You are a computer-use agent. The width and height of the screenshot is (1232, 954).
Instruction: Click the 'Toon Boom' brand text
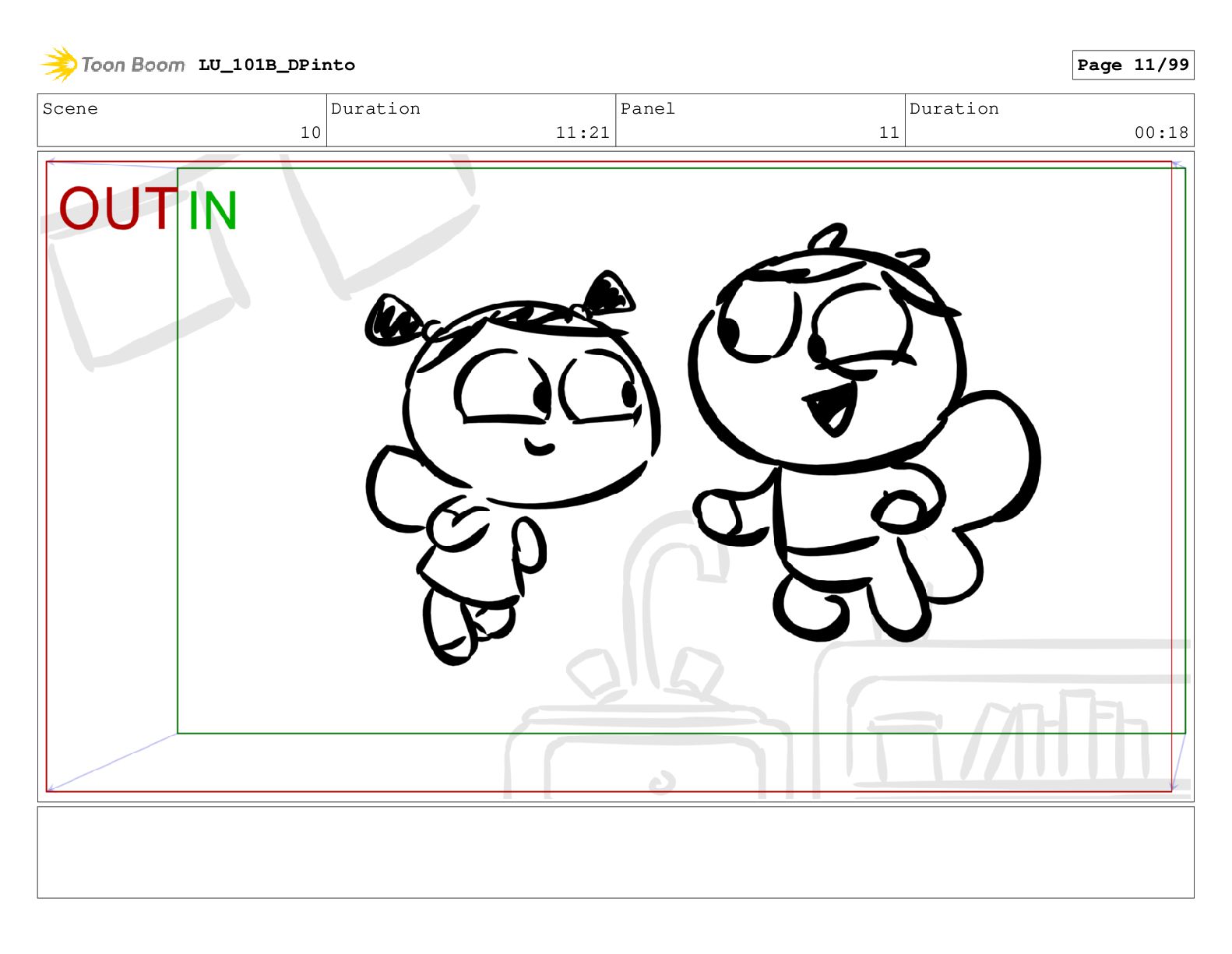click(133, 65)
